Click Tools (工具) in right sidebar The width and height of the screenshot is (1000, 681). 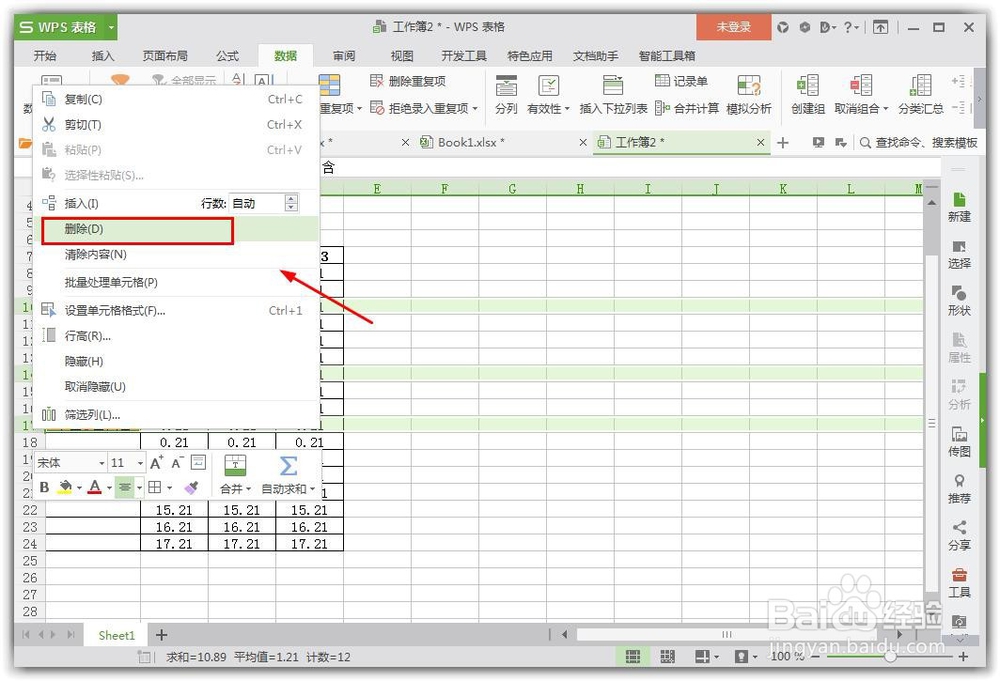(959, 583)
